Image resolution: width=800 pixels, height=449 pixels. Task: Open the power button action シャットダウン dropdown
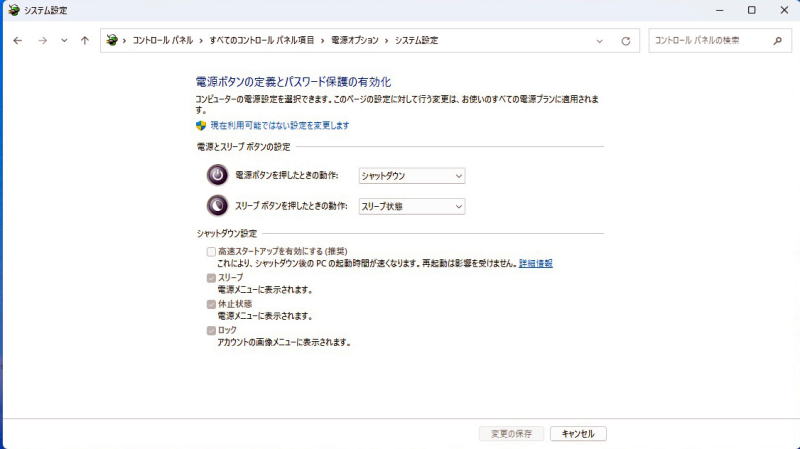pos(411,176)
